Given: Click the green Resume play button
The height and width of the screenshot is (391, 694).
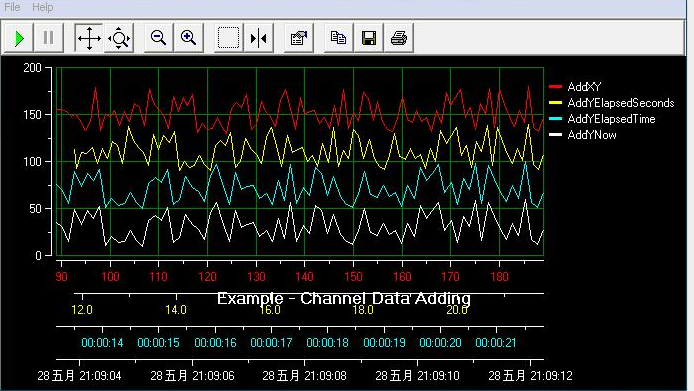Looking at the screenshot, I should 18,38.
